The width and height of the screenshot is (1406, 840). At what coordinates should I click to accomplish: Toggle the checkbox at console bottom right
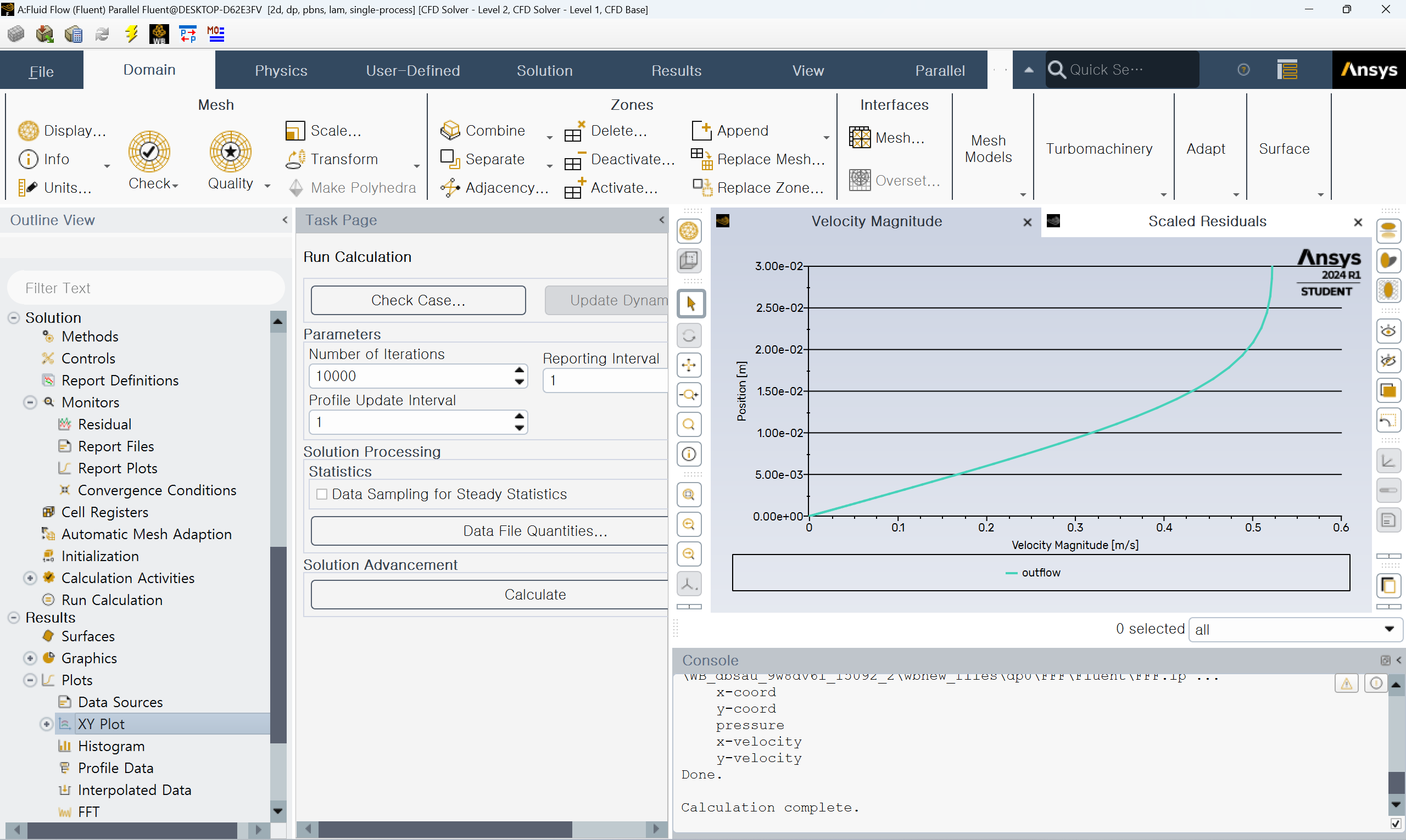point(1396,824)
